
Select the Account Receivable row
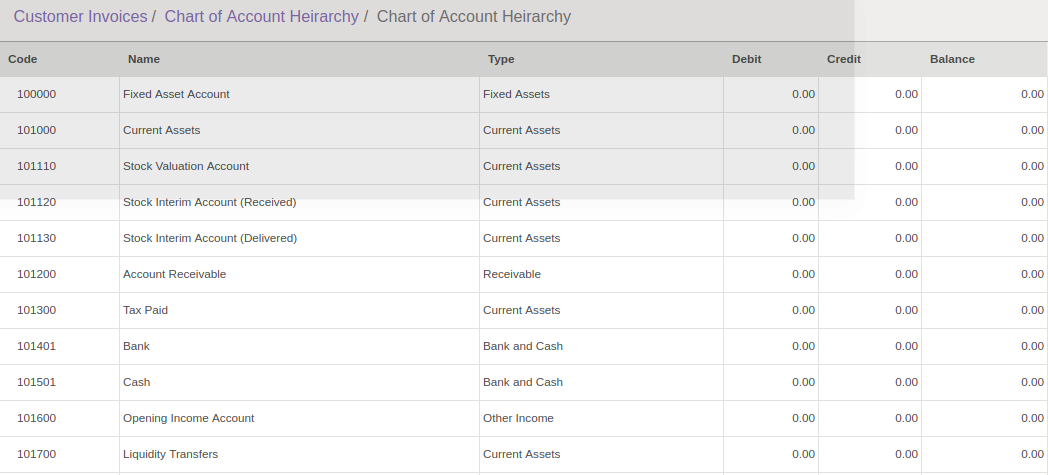click(174, 274)
